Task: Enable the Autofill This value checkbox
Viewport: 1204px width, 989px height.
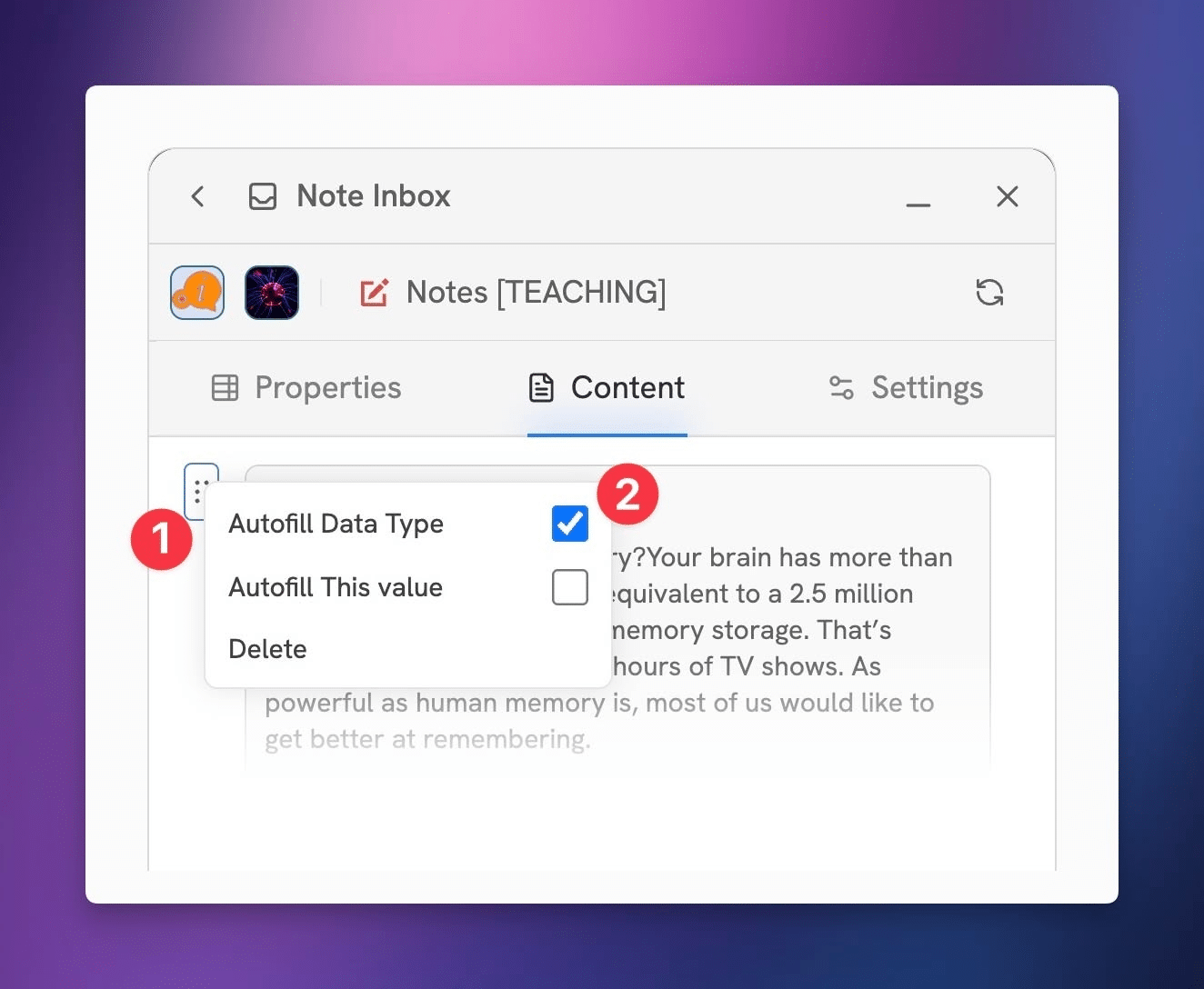Action: 570,587
